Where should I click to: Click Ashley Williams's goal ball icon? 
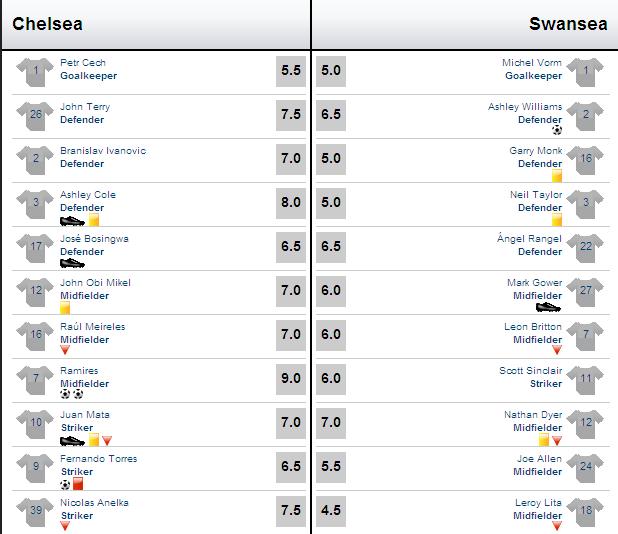[x=557, y=130]
